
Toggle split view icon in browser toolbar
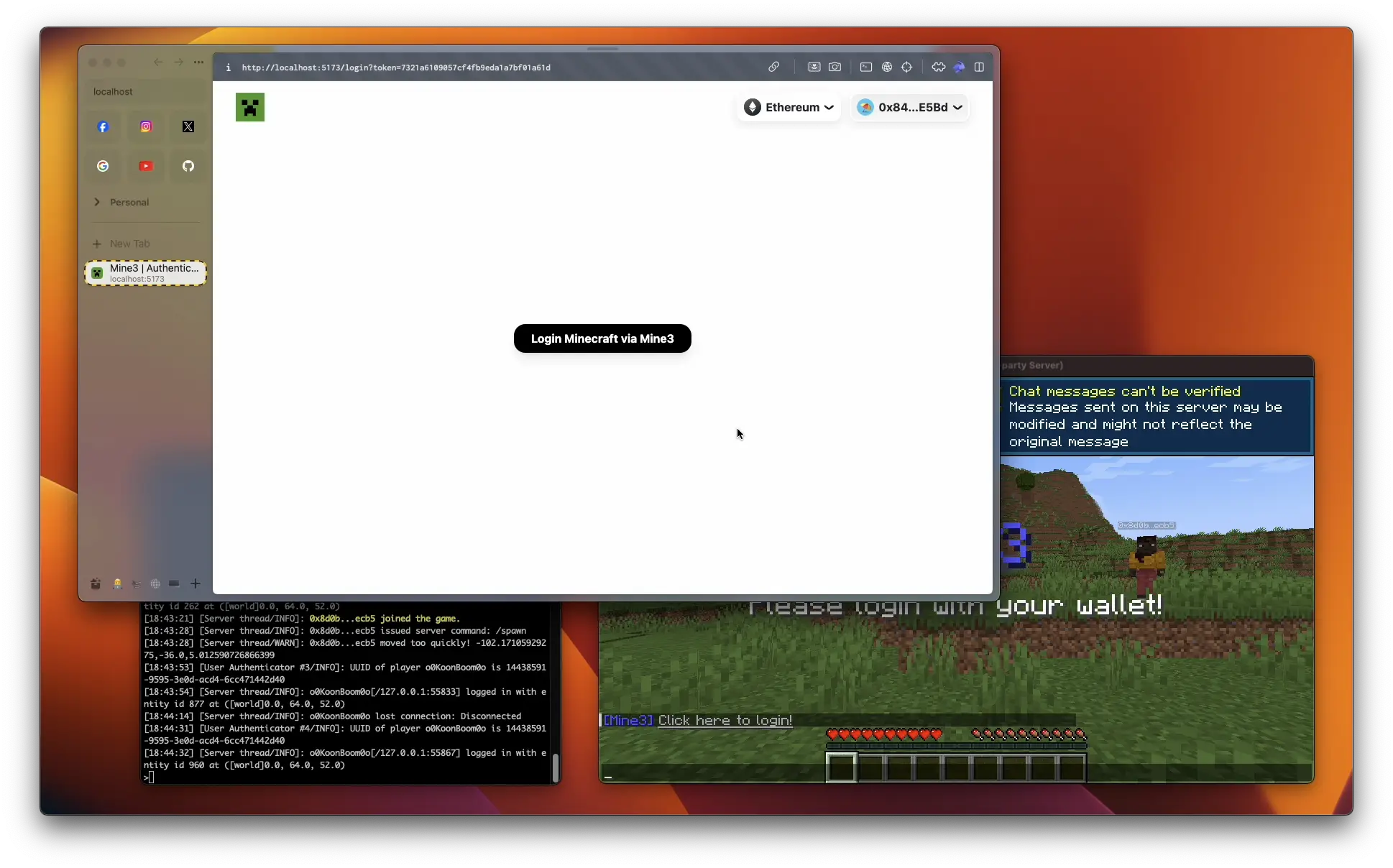coord(979,67)
